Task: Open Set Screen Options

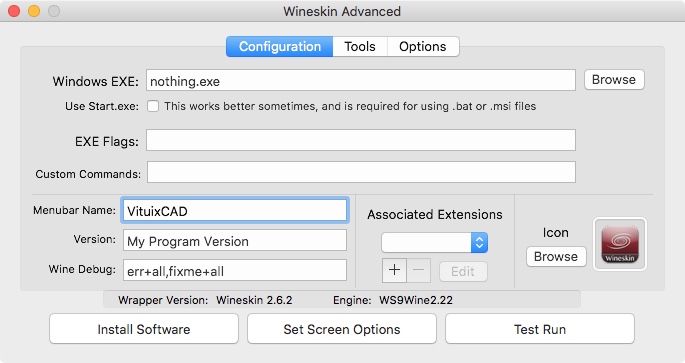Action: tap(342, 329)
